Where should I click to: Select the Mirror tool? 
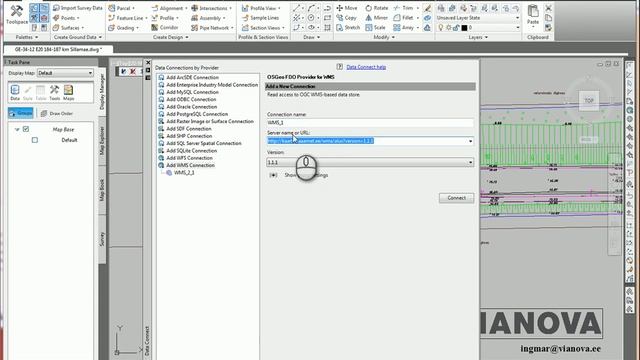pyautogui.click(x=376, y=18)
